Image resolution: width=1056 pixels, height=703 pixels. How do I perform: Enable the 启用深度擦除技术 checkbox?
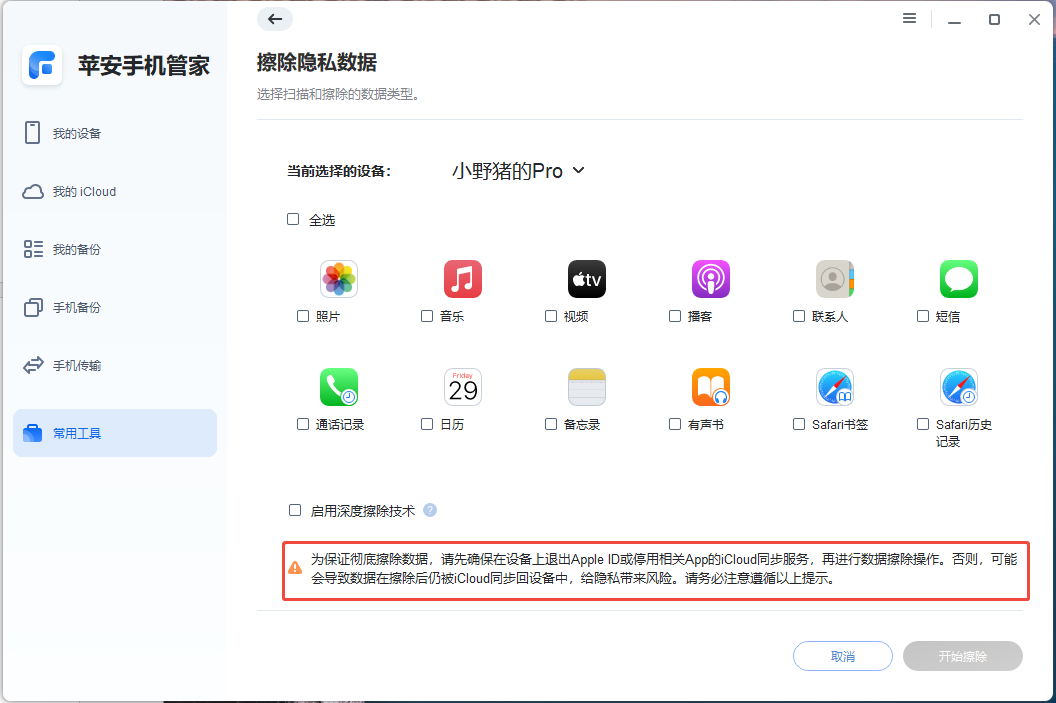tap(295, 510)
